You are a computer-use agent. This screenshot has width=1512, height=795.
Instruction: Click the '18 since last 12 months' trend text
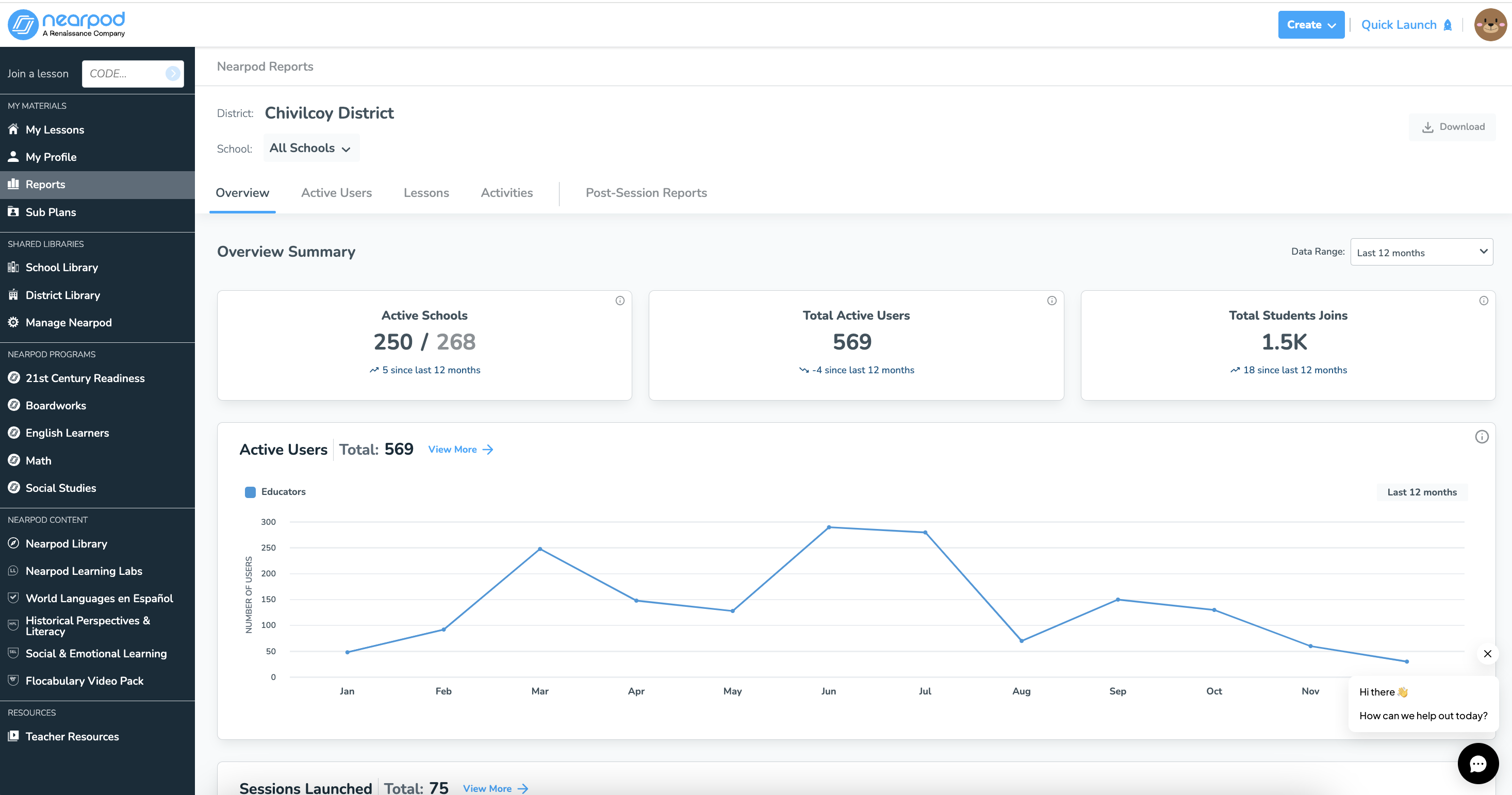click(1295, 370)
